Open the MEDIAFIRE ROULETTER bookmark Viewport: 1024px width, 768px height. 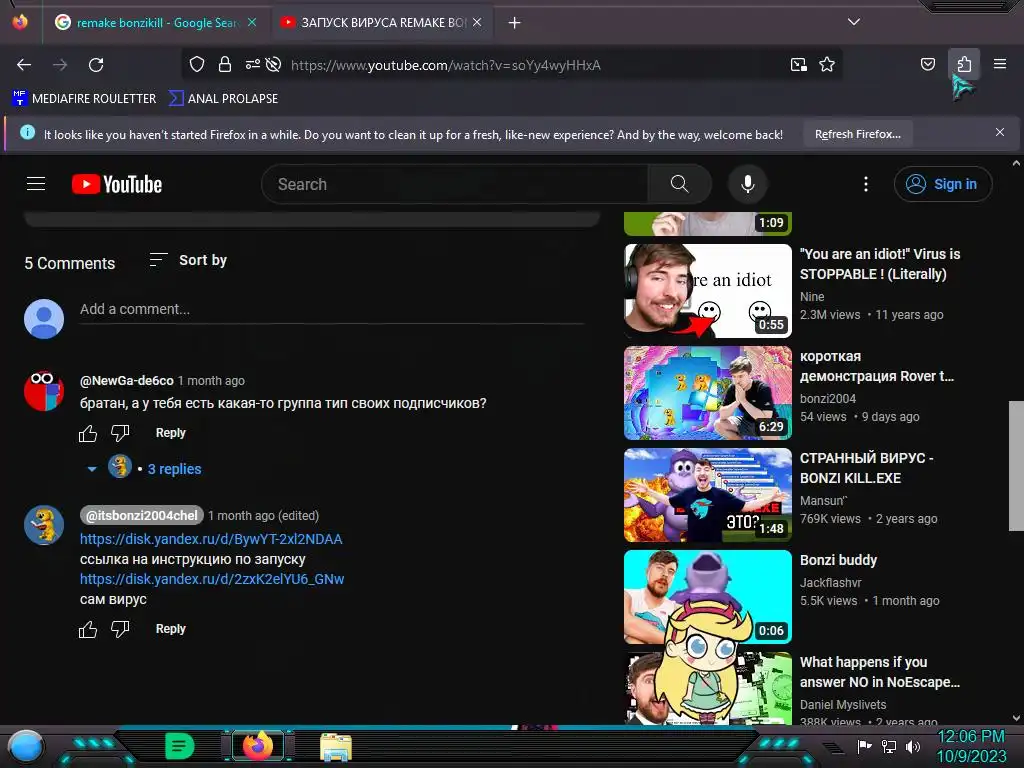[x=85, y=99]
